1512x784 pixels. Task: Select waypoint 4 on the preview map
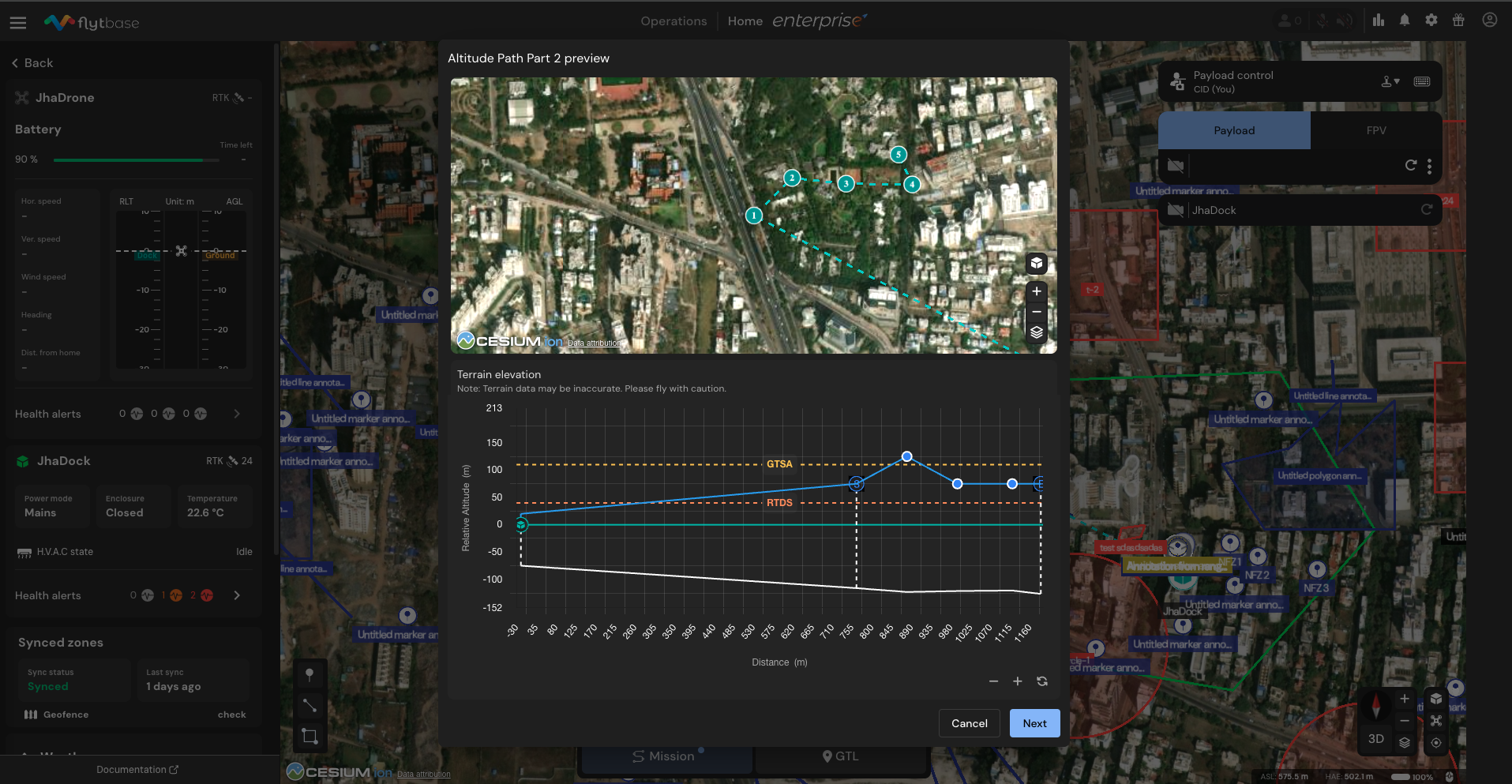pos(912,184)
